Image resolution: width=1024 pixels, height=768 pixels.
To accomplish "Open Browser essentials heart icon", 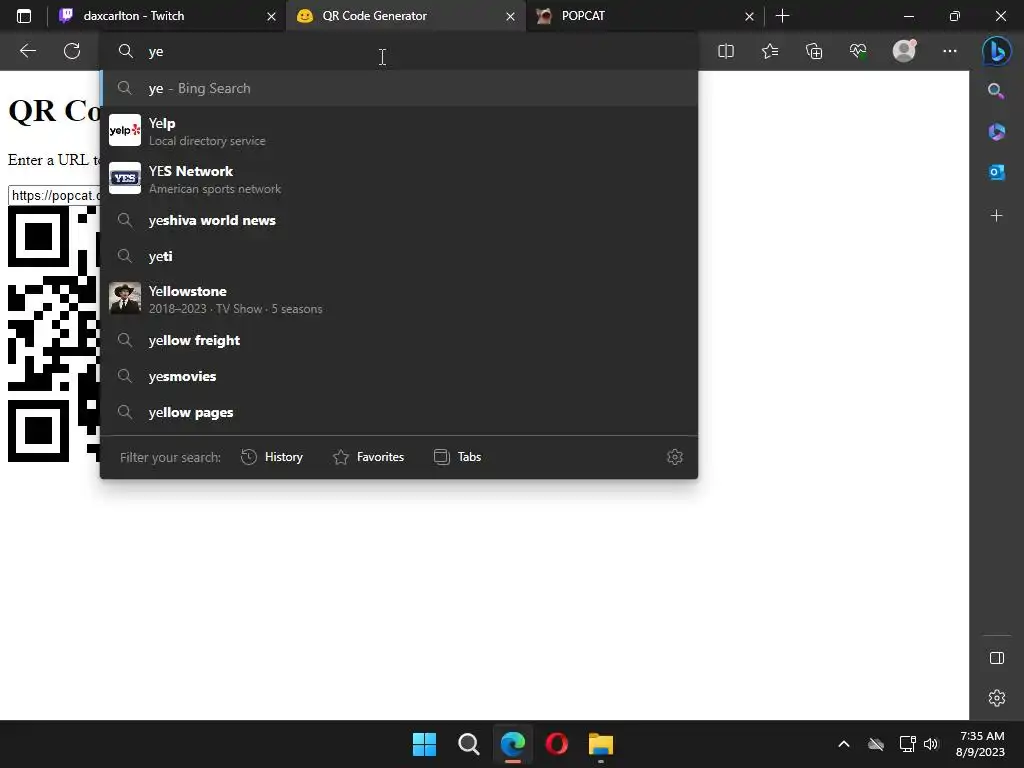I will point(858,51).
